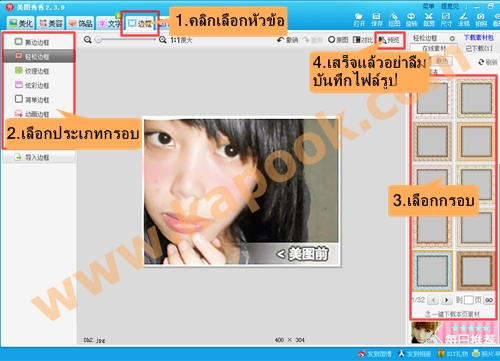Select the beige frame thumbnail in first row
The image size is (500, 361).
[x=476, y=98]
